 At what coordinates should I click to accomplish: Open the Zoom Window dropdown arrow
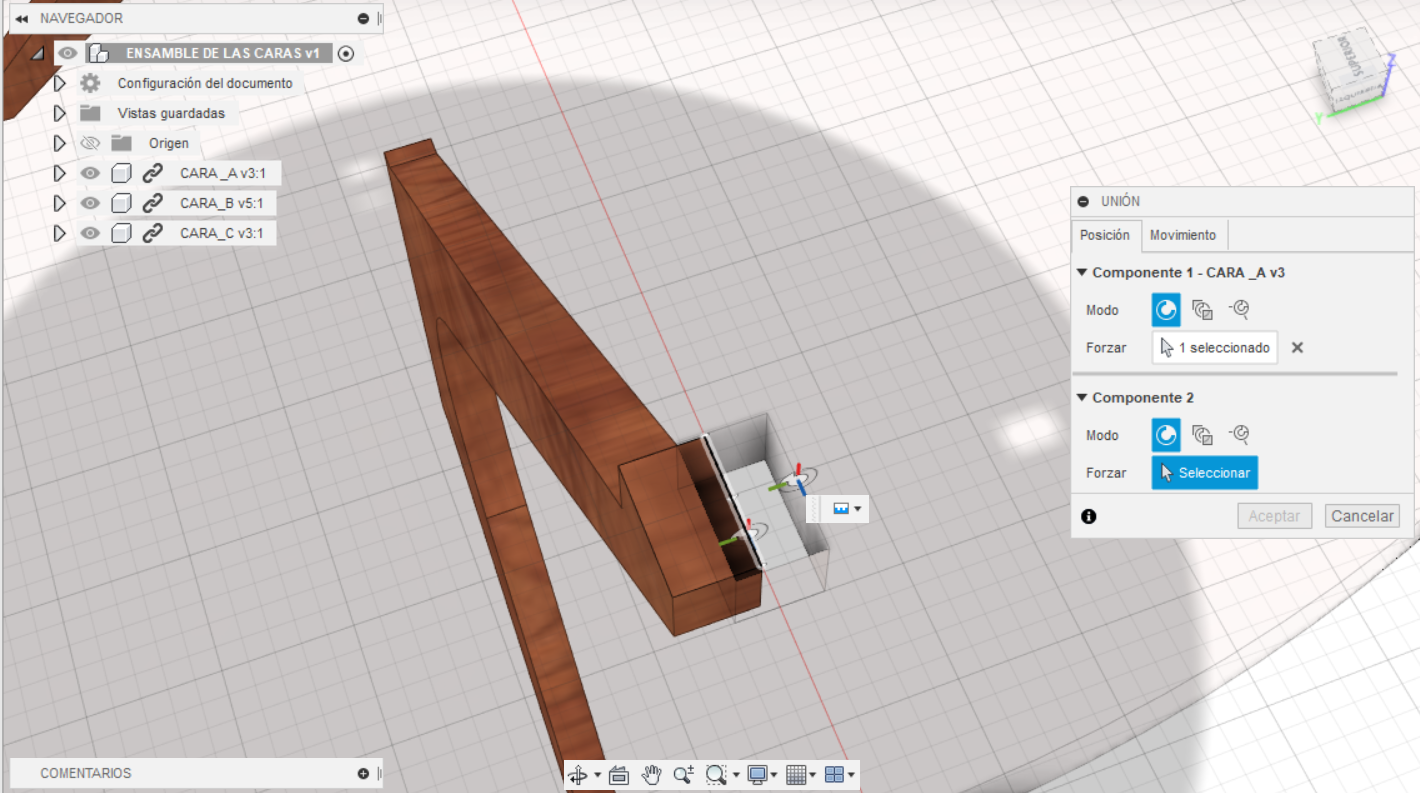pyautogui.click(x=736, y=775)
